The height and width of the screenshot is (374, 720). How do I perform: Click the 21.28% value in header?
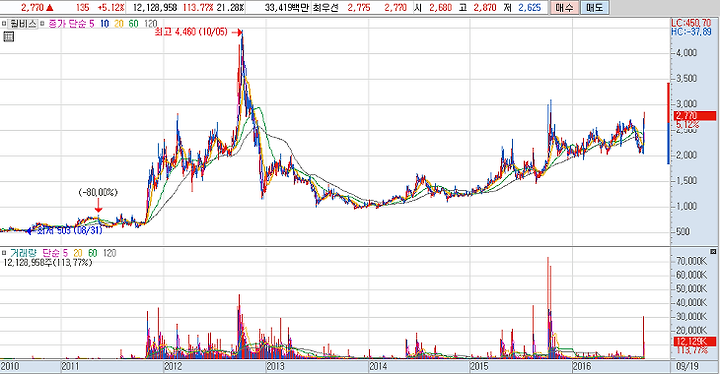[230, 7]
